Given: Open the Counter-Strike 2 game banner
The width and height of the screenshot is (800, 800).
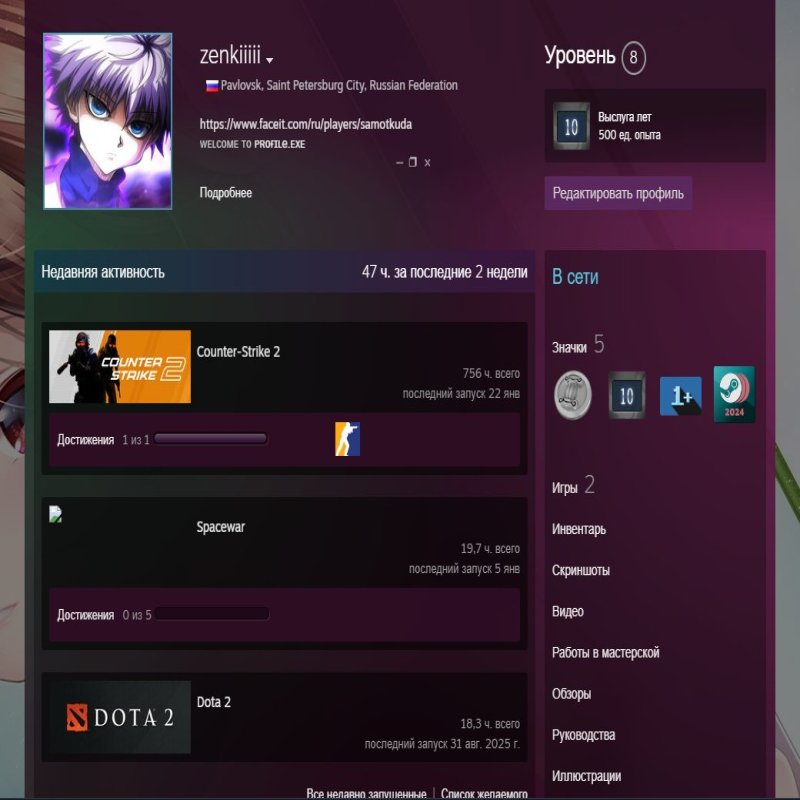Looking at the screenshot, I should (120, 367).
